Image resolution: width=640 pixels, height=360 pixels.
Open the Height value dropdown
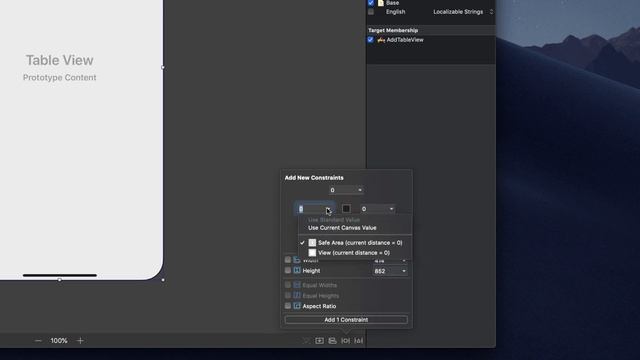tap(403, 271)
